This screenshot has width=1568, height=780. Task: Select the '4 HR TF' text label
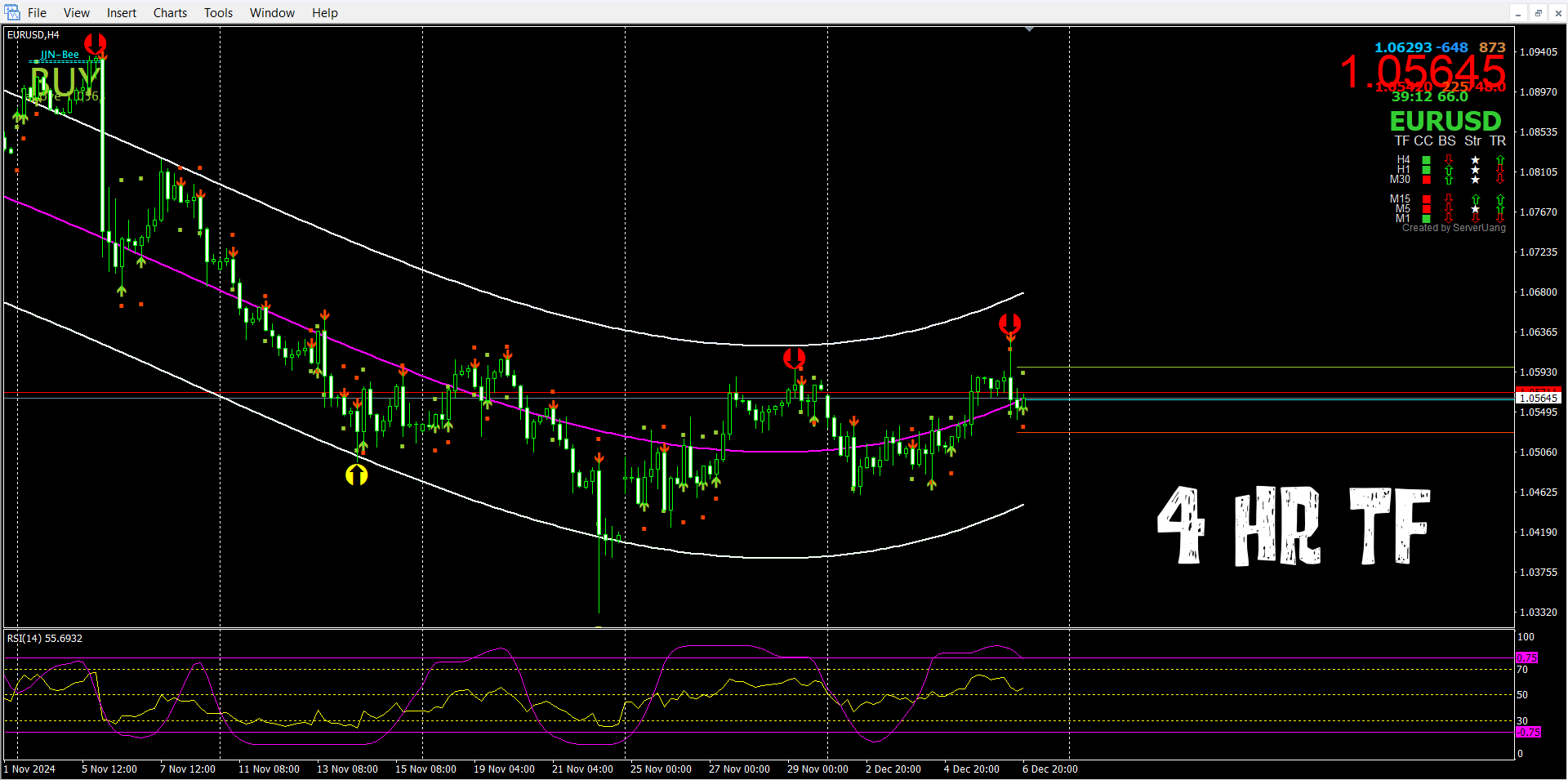1294,525
